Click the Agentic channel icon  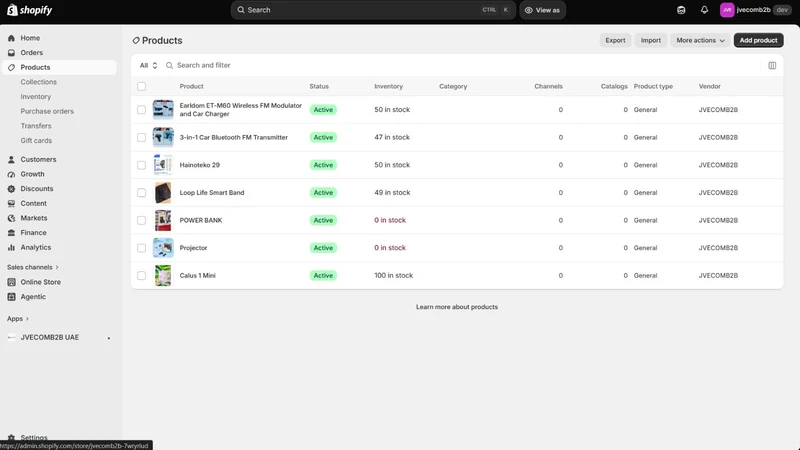(11, 297)
